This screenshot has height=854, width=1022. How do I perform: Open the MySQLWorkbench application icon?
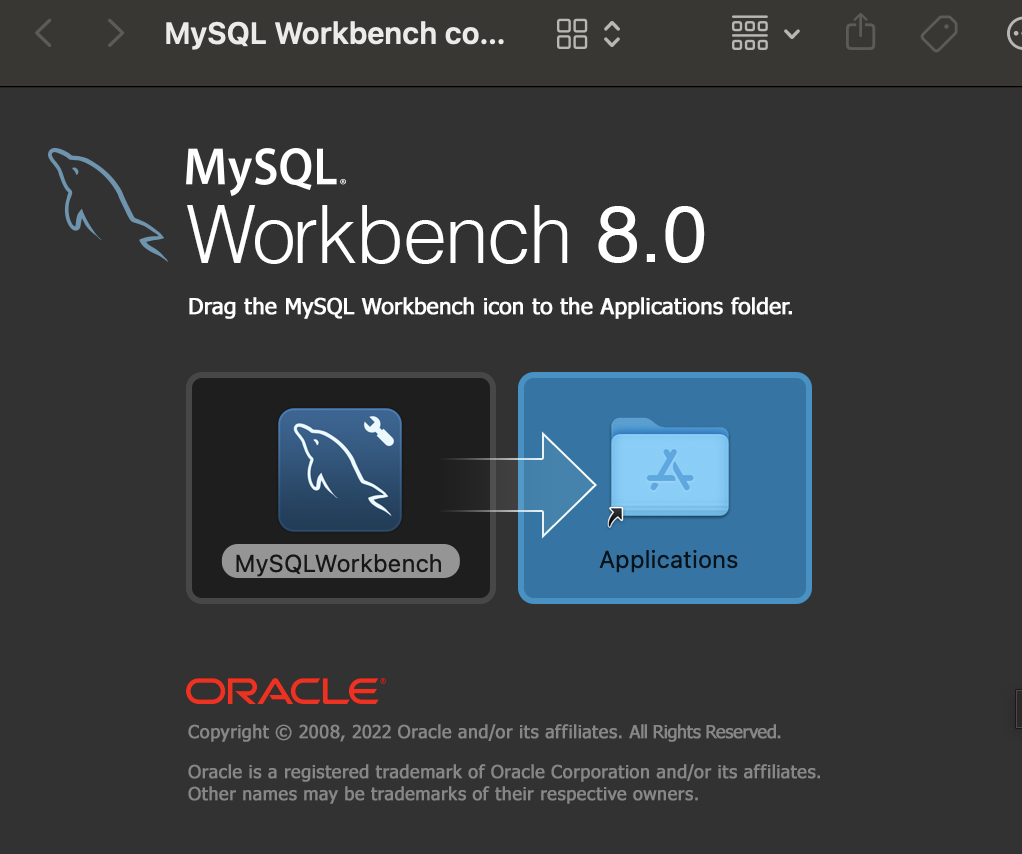coord(339,468)
